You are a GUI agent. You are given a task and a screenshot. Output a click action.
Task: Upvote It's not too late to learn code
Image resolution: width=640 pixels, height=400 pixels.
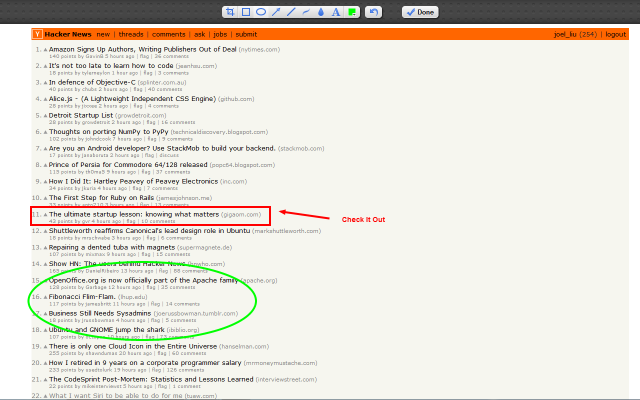[45, 66]
